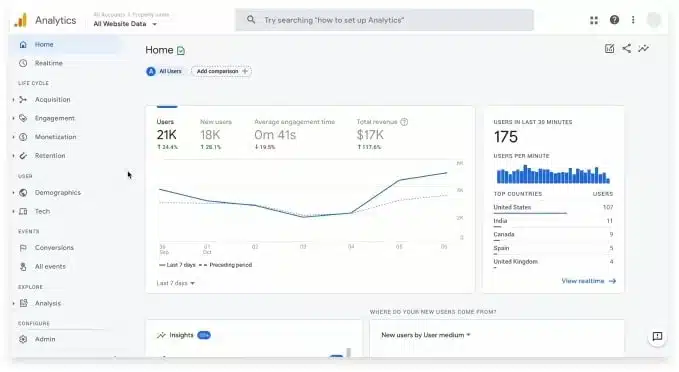Click the All events icon
Image resolution: width=679 pixels, height=372 pixels.
pos(23,267)
